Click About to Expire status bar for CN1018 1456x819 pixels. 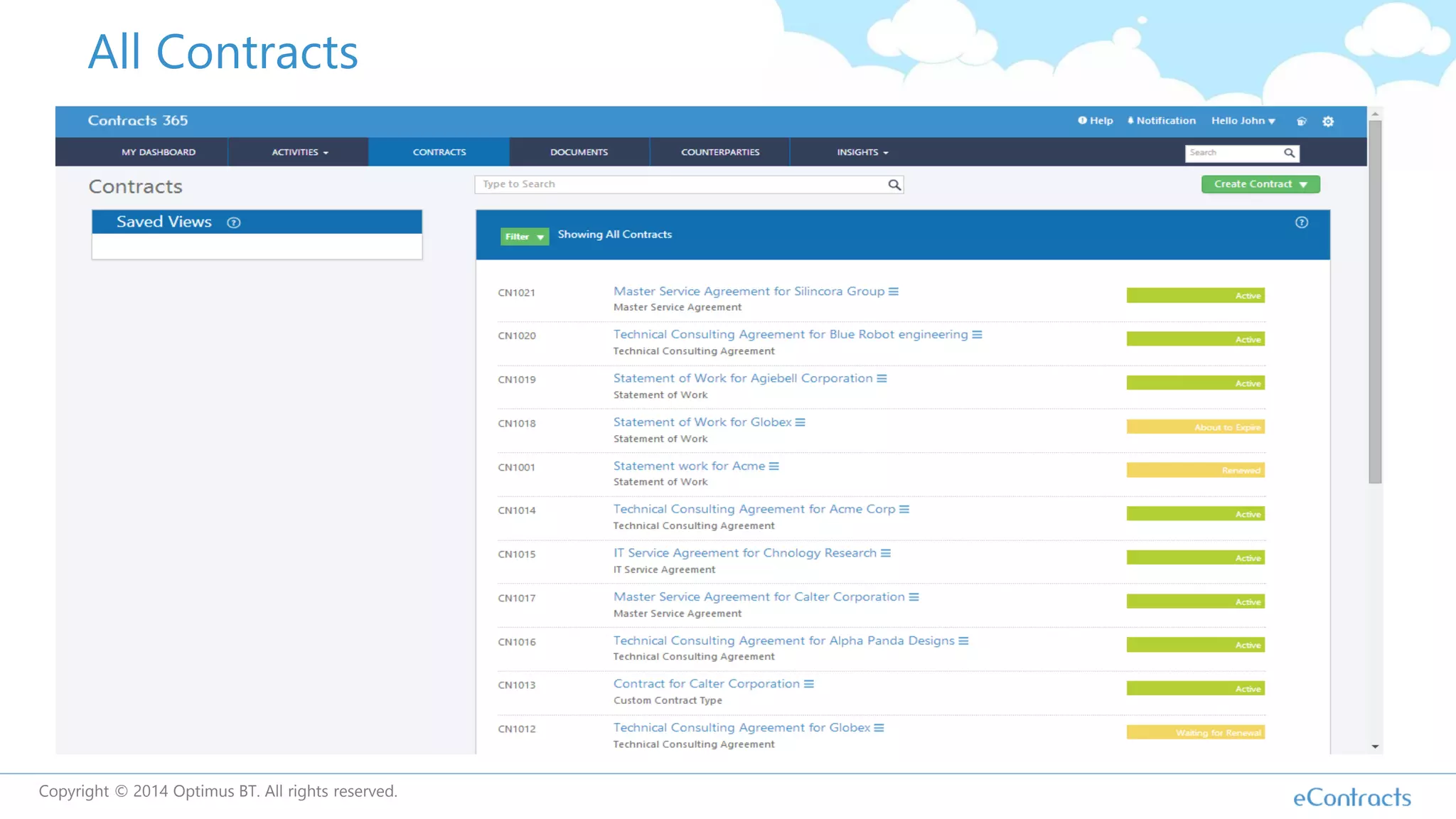pos(1195,427)
